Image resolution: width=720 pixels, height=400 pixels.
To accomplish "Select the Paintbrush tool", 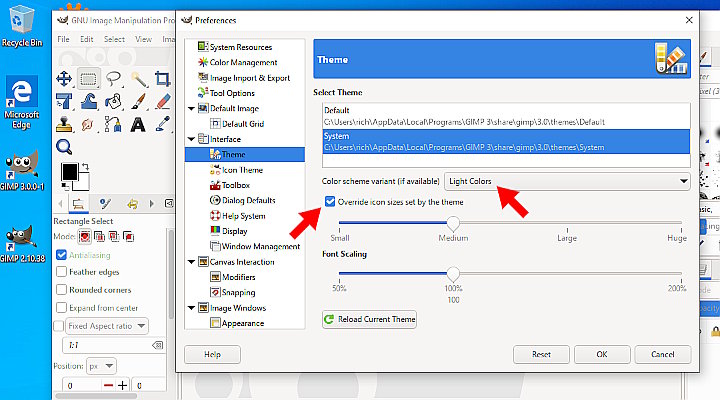I will pos(138,101).
